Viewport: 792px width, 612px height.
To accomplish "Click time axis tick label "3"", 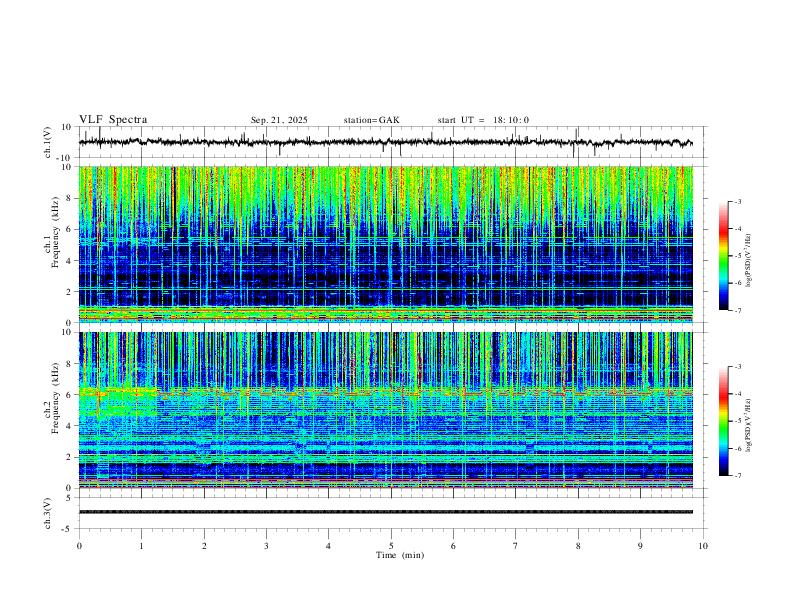I will (x=266, y=546).
